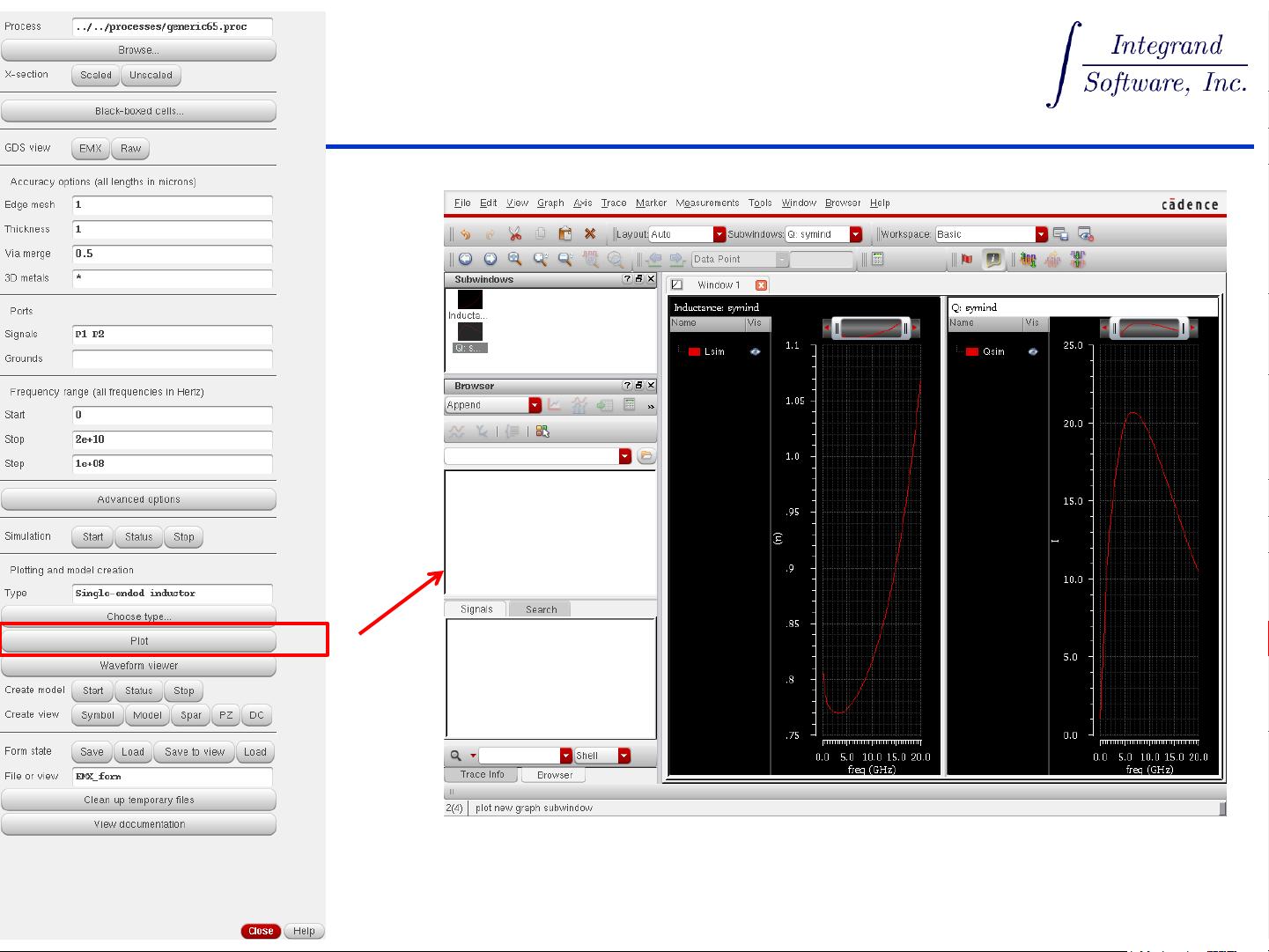This screenshot has width=1269, height=952.
Task: Click the open folder icon in Browser
Action: point(646,456)
